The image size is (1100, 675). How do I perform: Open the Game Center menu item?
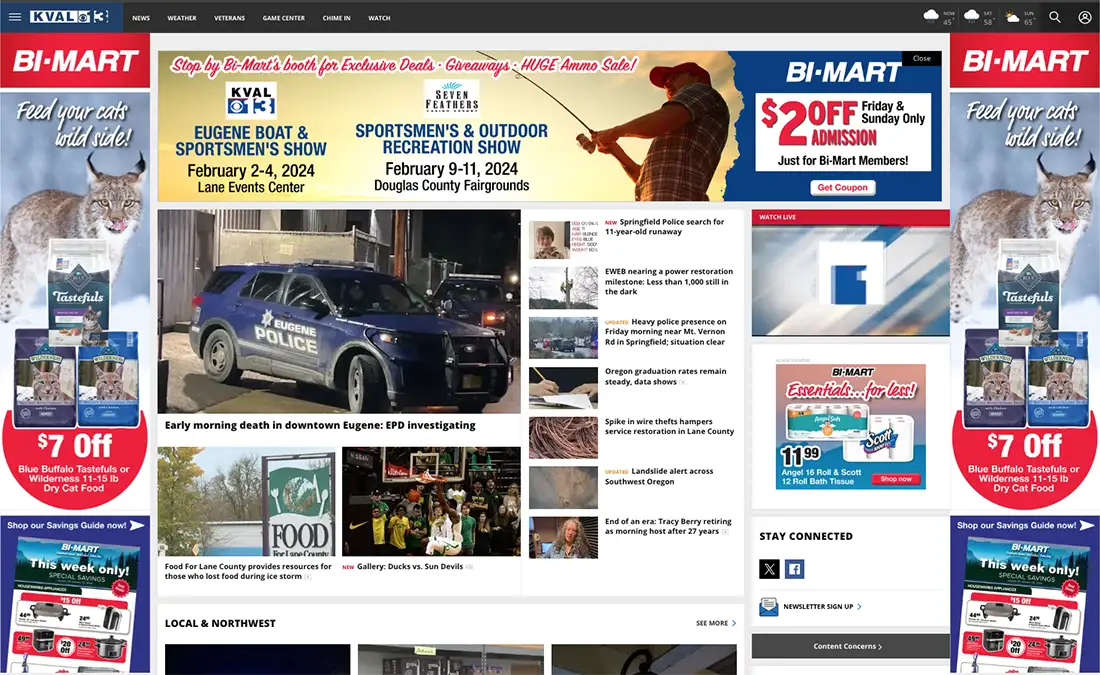(283, 18)
